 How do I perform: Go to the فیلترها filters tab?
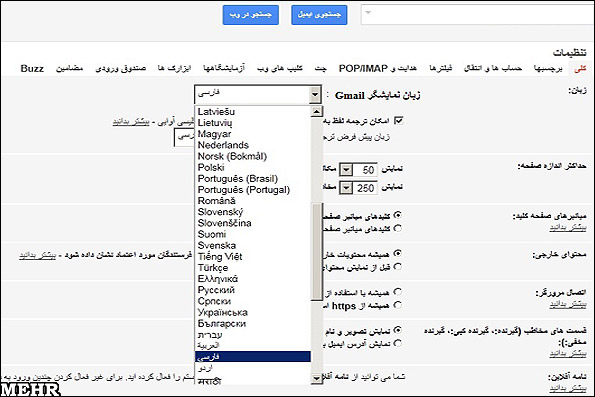coord(441,69)
